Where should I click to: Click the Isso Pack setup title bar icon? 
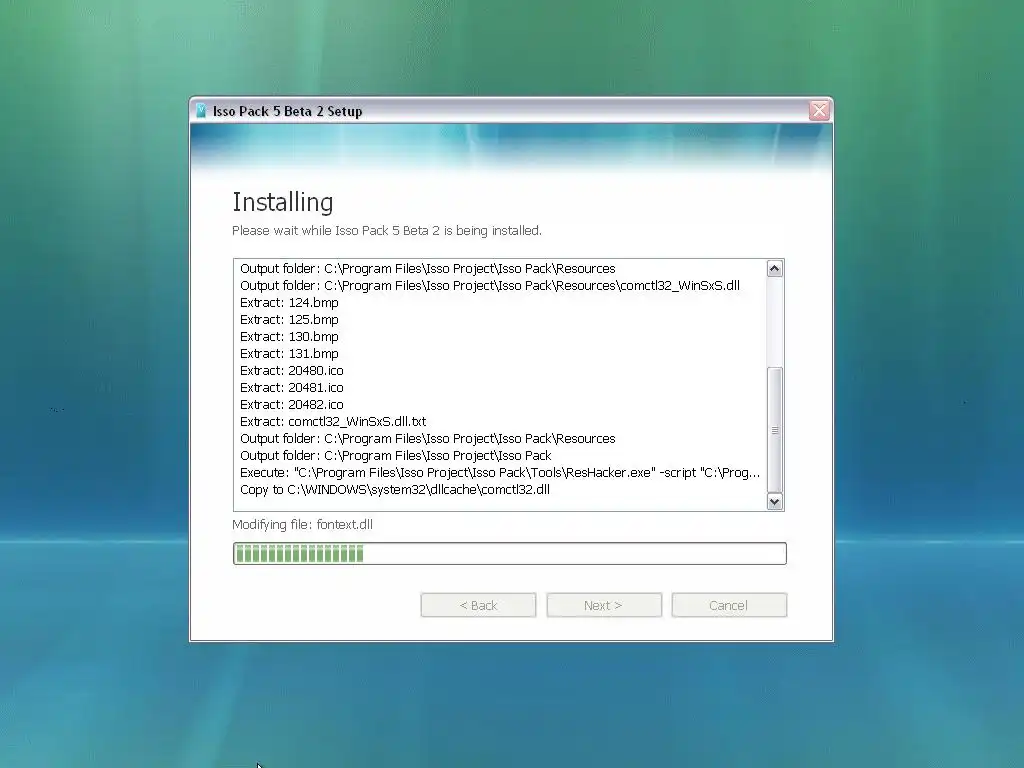click(x=201, y=111)
